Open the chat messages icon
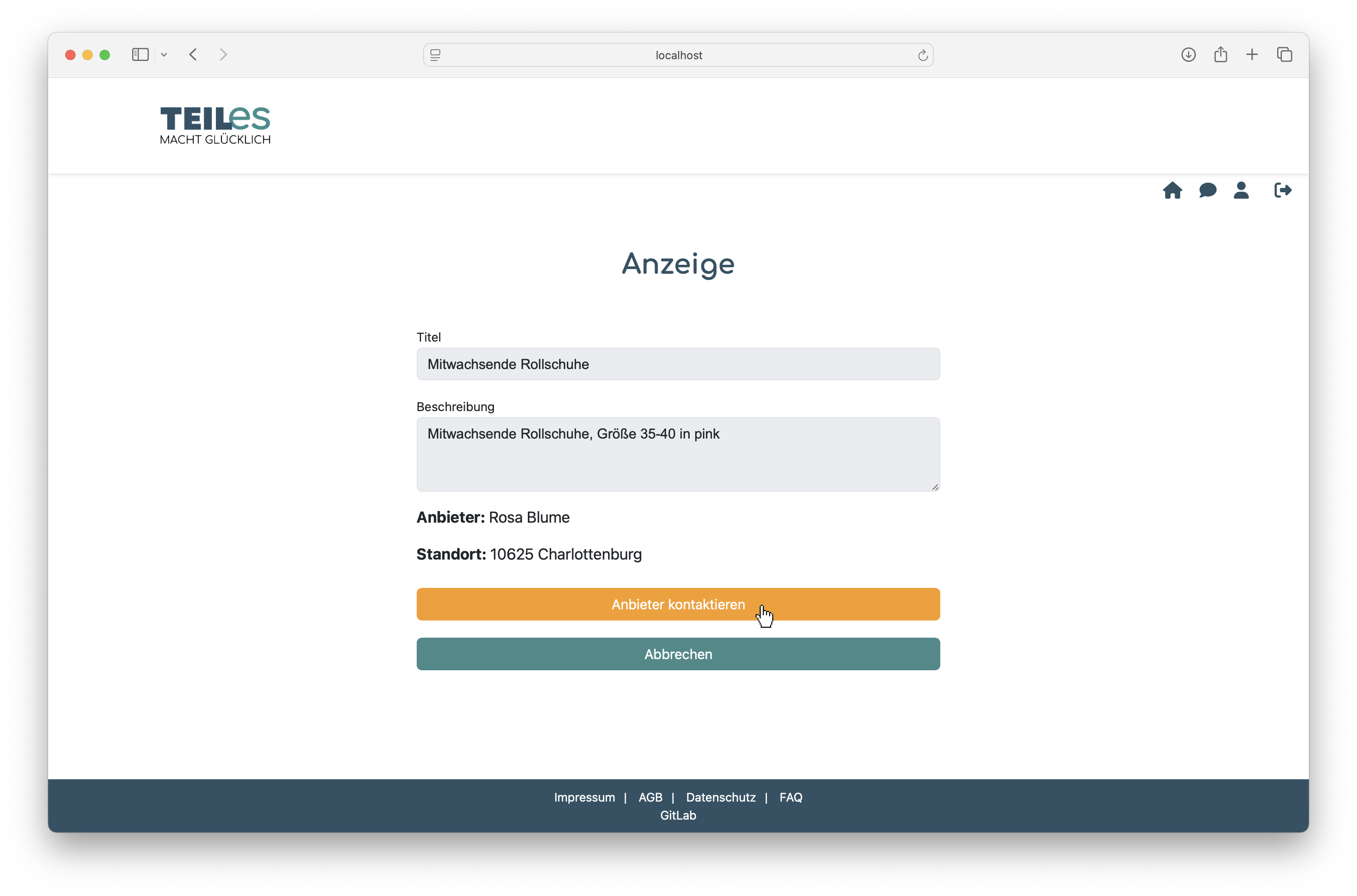The image size is (1357, 896). [1207, 190]
